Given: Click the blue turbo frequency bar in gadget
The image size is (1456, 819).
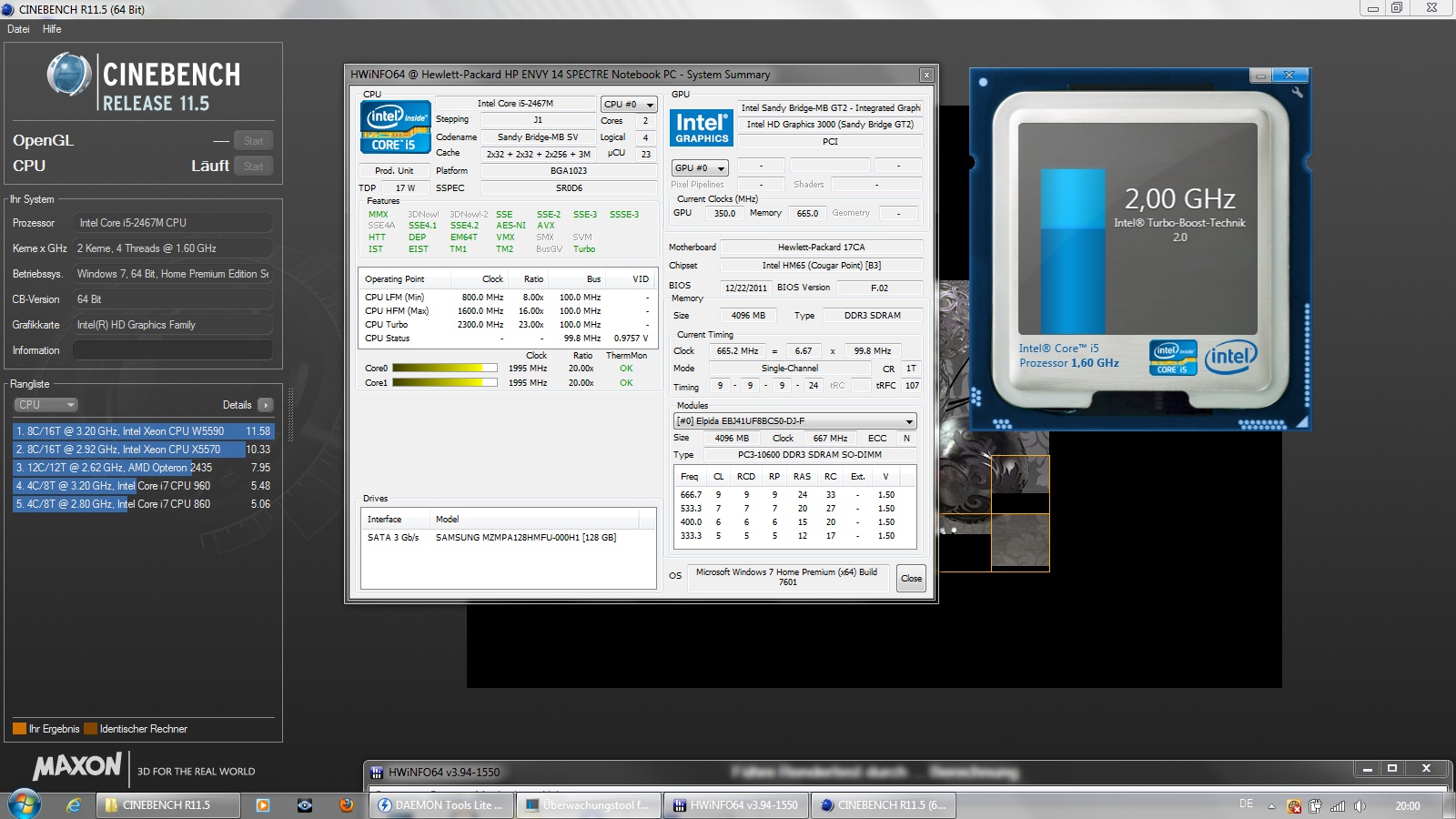Looking at the screenshot, I should pyautogui.click(x=1073, y=250).
